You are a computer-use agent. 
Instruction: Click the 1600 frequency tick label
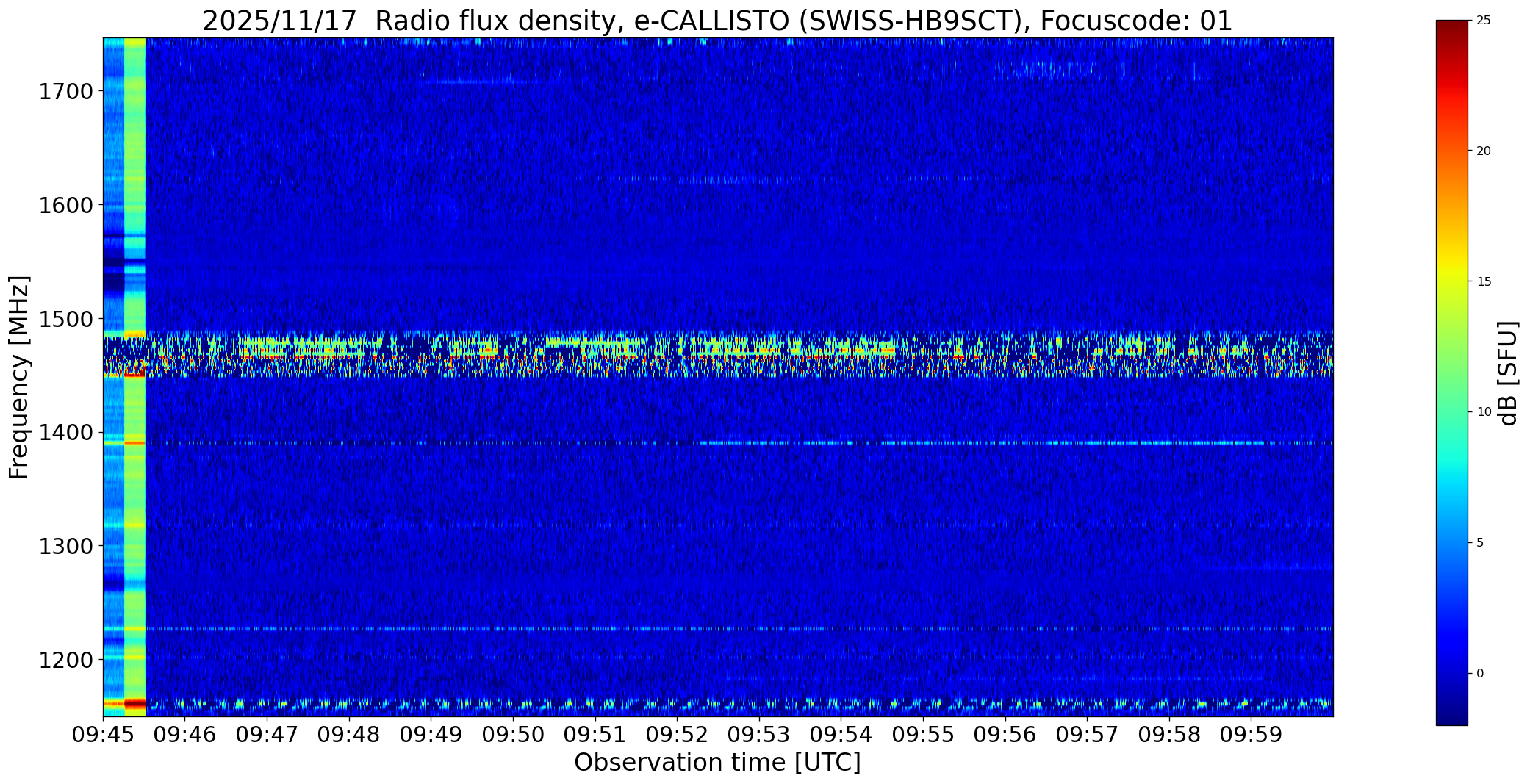click(66, 205)
